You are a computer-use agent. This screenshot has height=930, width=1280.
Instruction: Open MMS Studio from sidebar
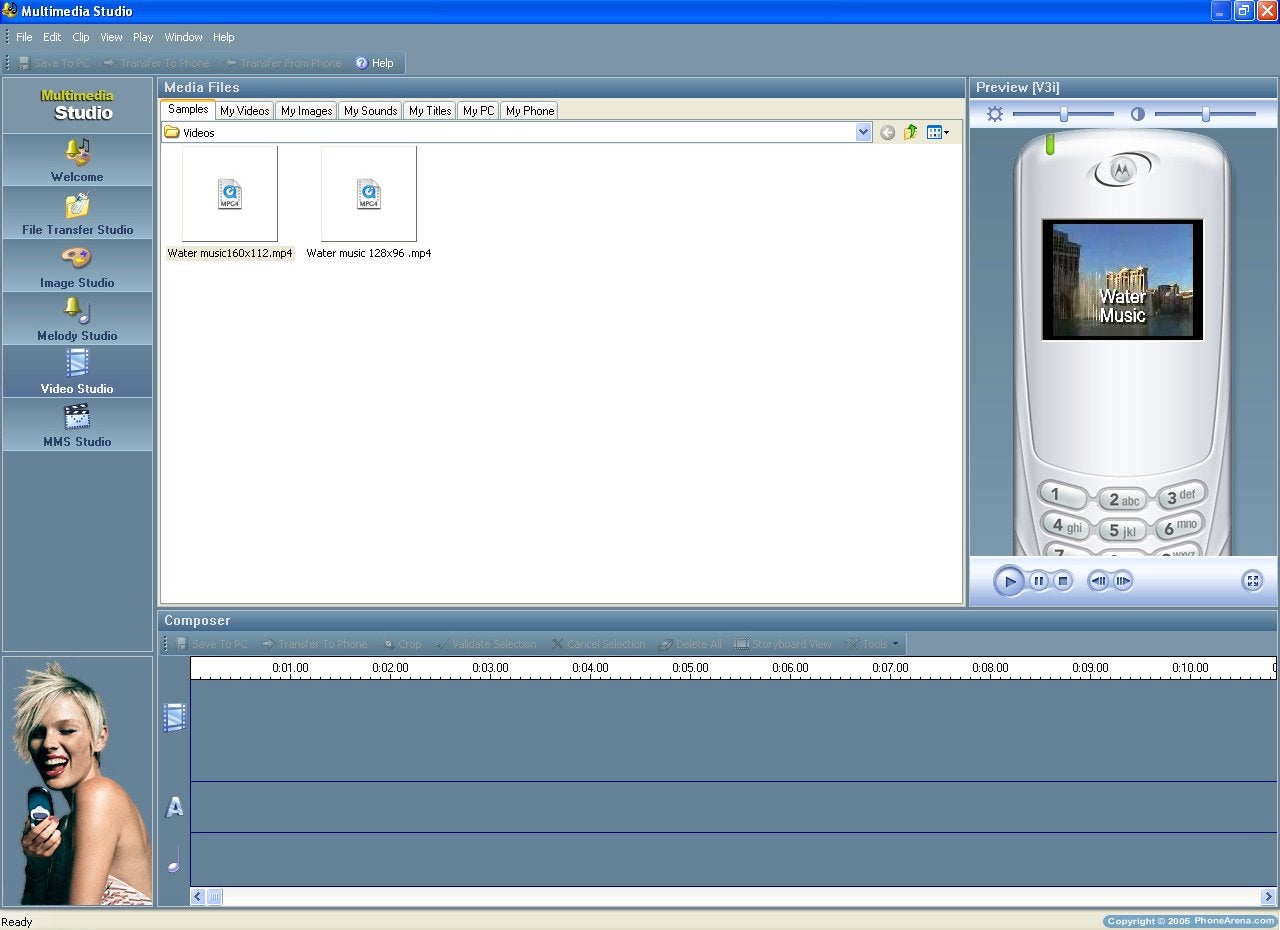click(x=77, y=425)
